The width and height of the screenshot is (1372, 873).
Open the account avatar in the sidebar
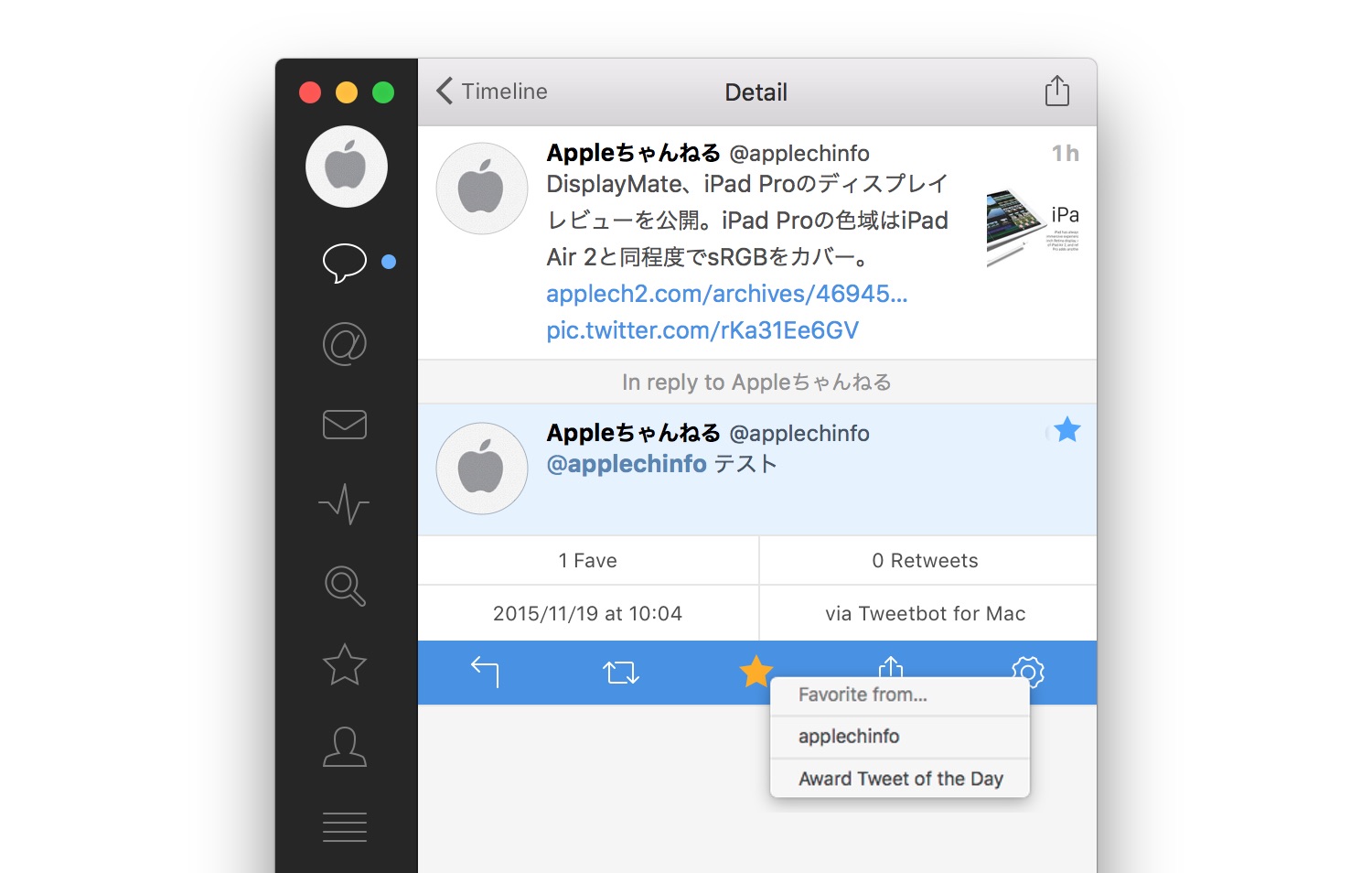click(347, 167)
